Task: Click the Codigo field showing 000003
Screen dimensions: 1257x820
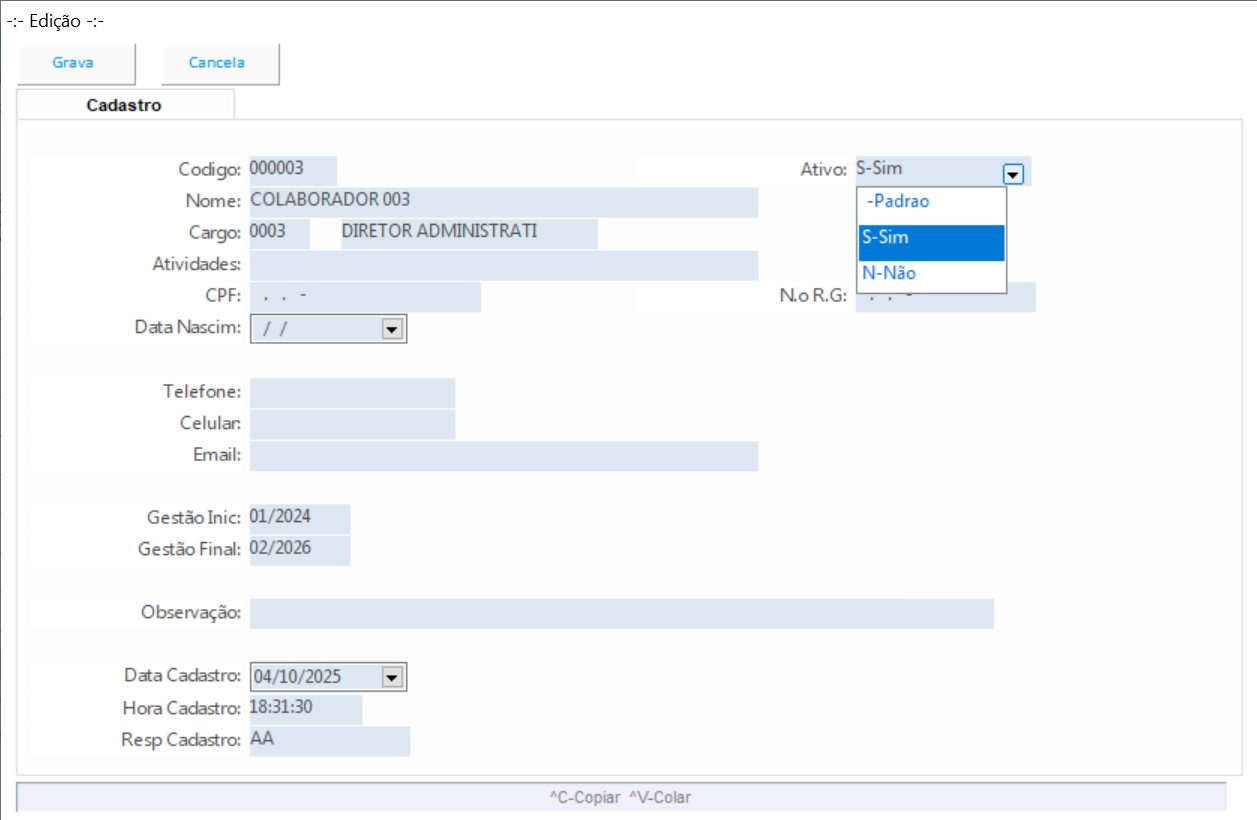Action: [292, 169]
